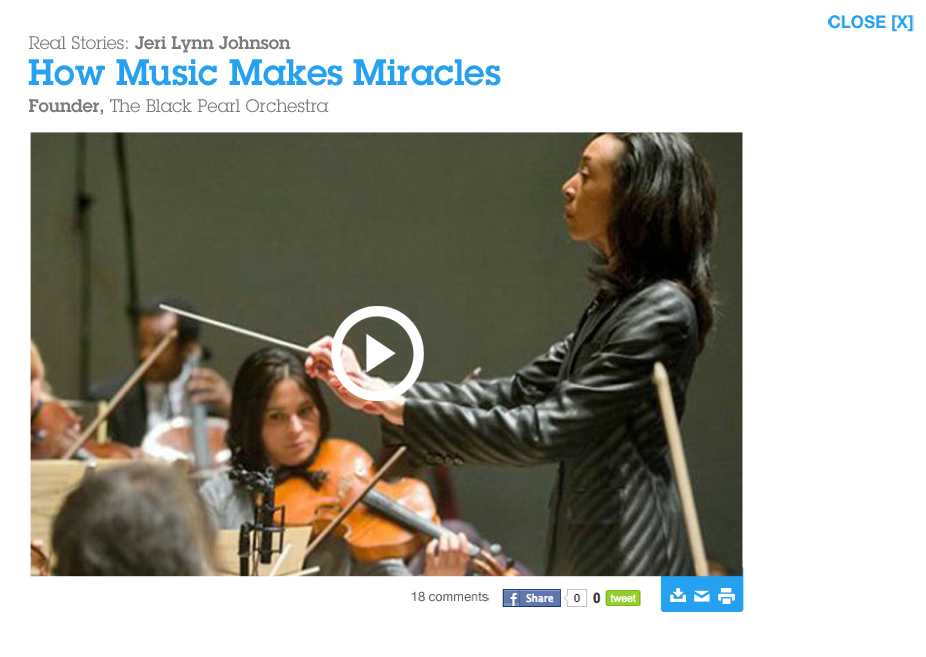Click the Real Stories label
The image size is (926, 657).
tap(79, 43)
